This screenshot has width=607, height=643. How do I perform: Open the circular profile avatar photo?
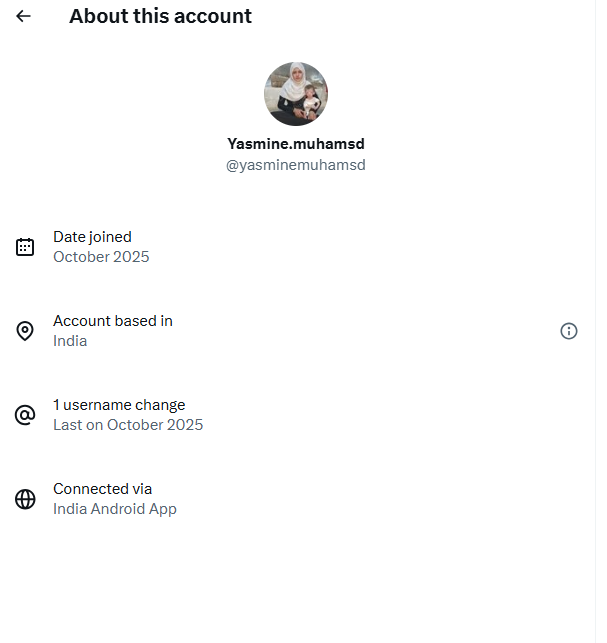point(296,94)
